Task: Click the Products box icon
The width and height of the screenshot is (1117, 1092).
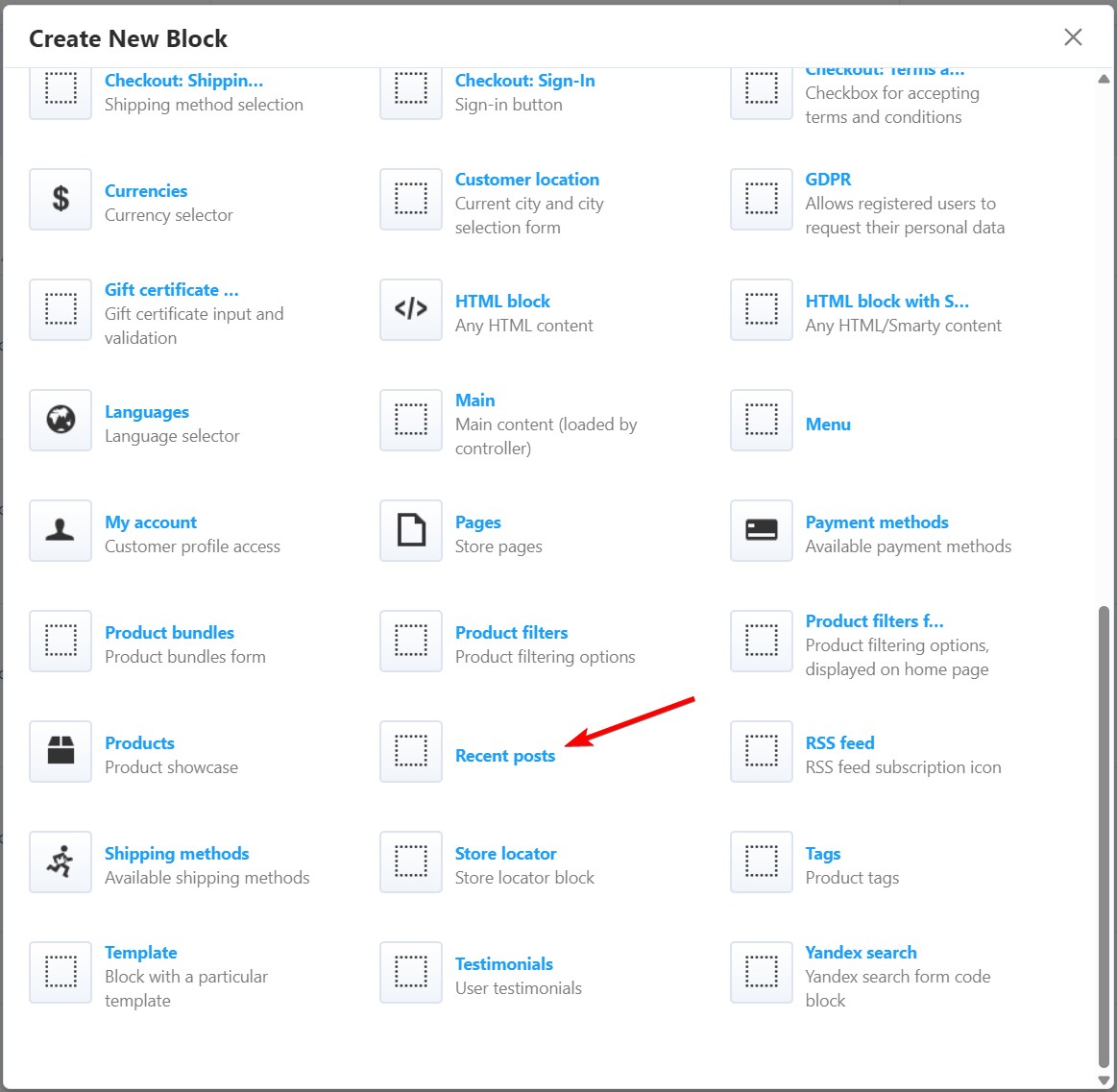Action: coord(61,751)
